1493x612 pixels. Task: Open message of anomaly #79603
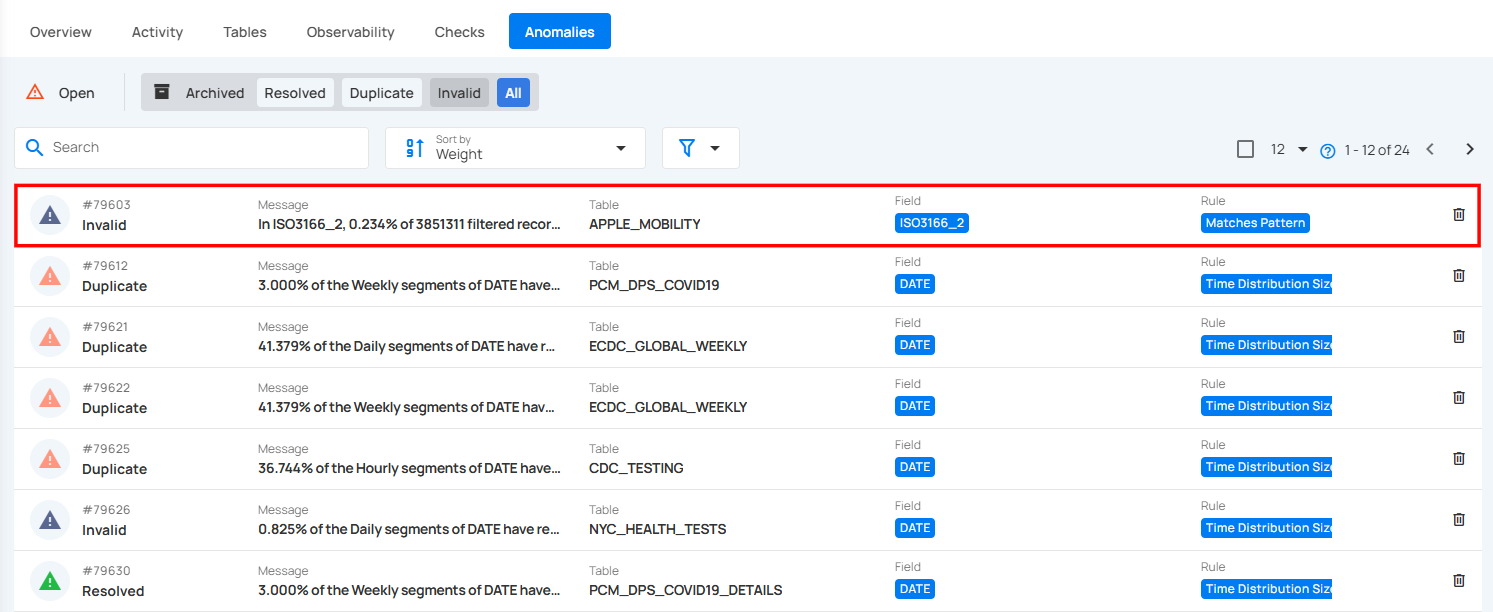pyautogui.click(x=409, y=224)
